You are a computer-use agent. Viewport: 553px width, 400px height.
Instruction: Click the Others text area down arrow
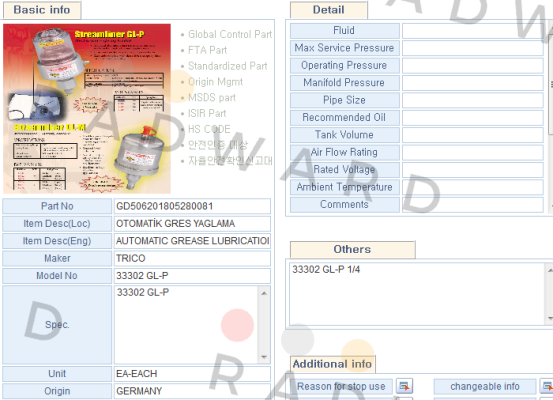tap(550, 319)
